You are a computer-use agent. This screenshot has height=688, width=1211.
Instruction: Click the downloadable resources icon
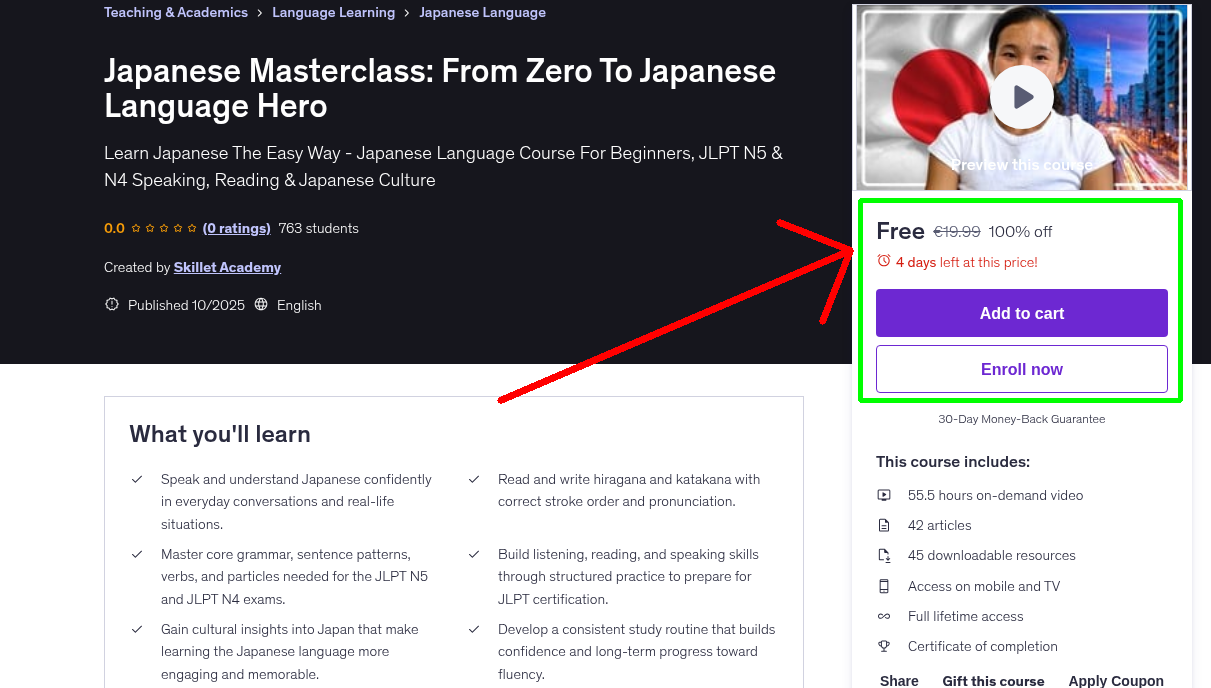[884, 556]
